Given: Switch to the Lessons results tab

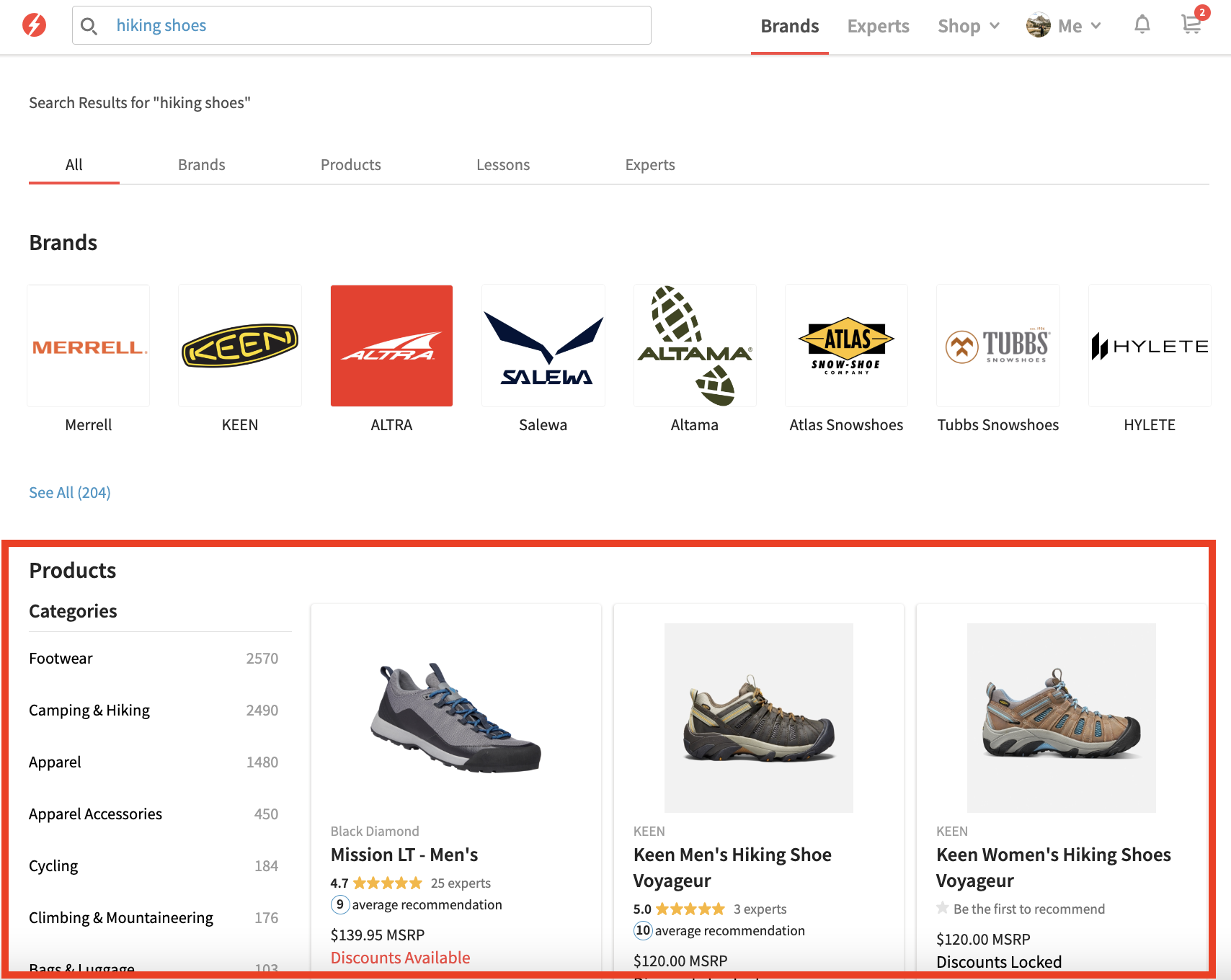Looking at the screenshot, I should 503,165.
